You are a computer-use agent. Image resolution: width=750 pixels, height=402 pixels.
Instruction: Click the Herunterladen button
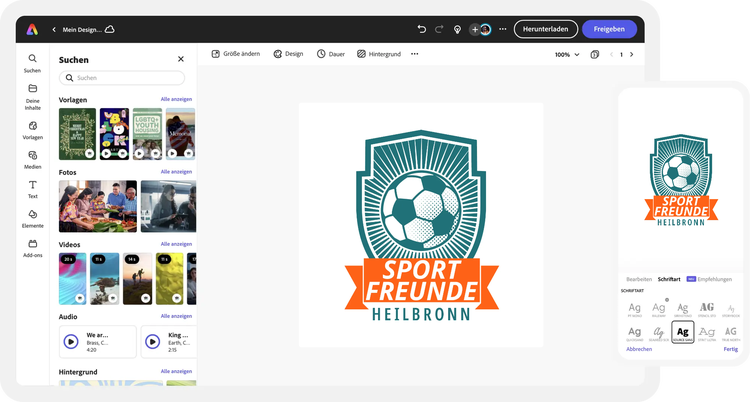pyautogui.click(x=546, y=29)
